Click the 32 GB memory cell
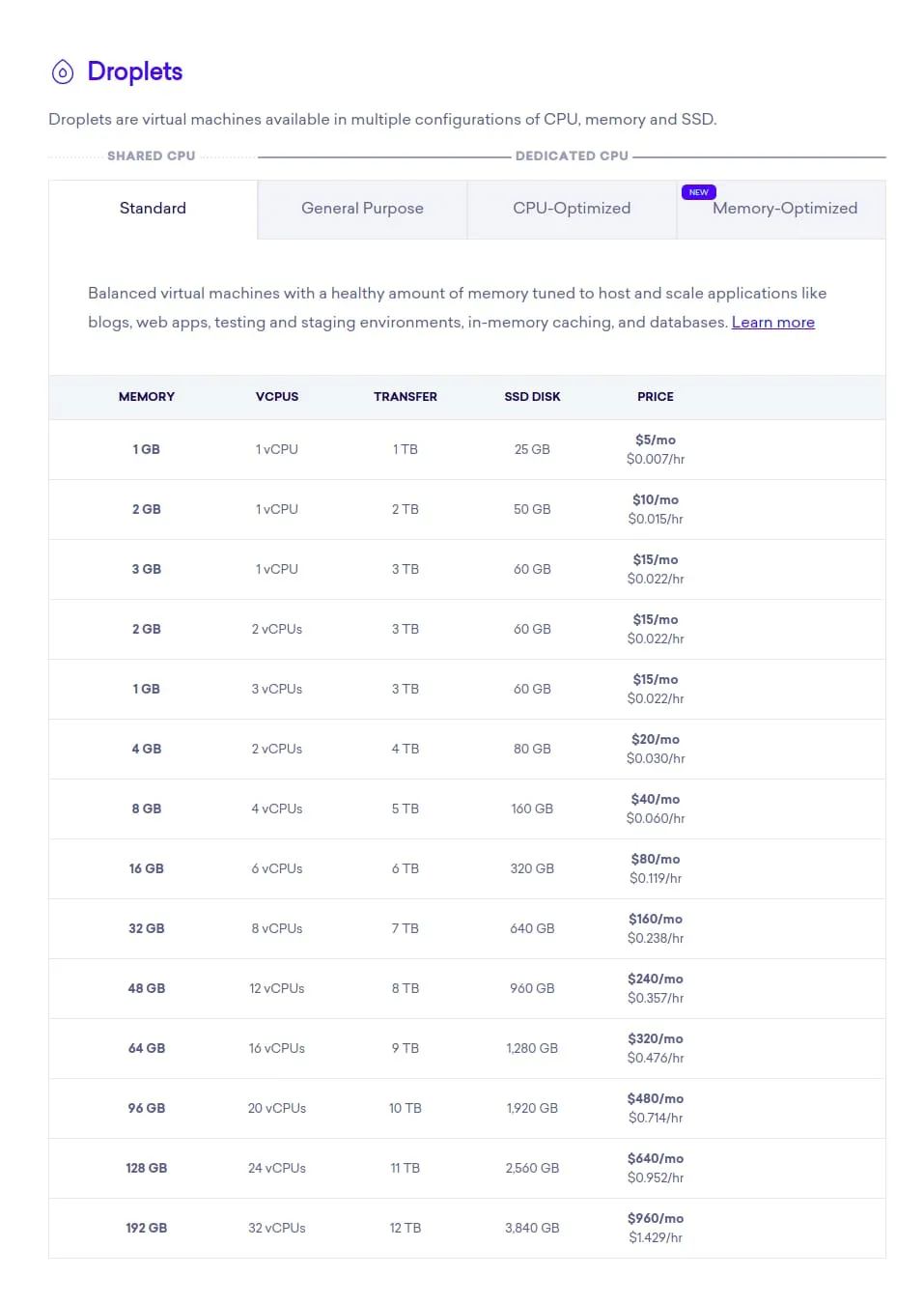Image resolution: width=924 pixels, height=1305 pixels. tap(147, 929)
